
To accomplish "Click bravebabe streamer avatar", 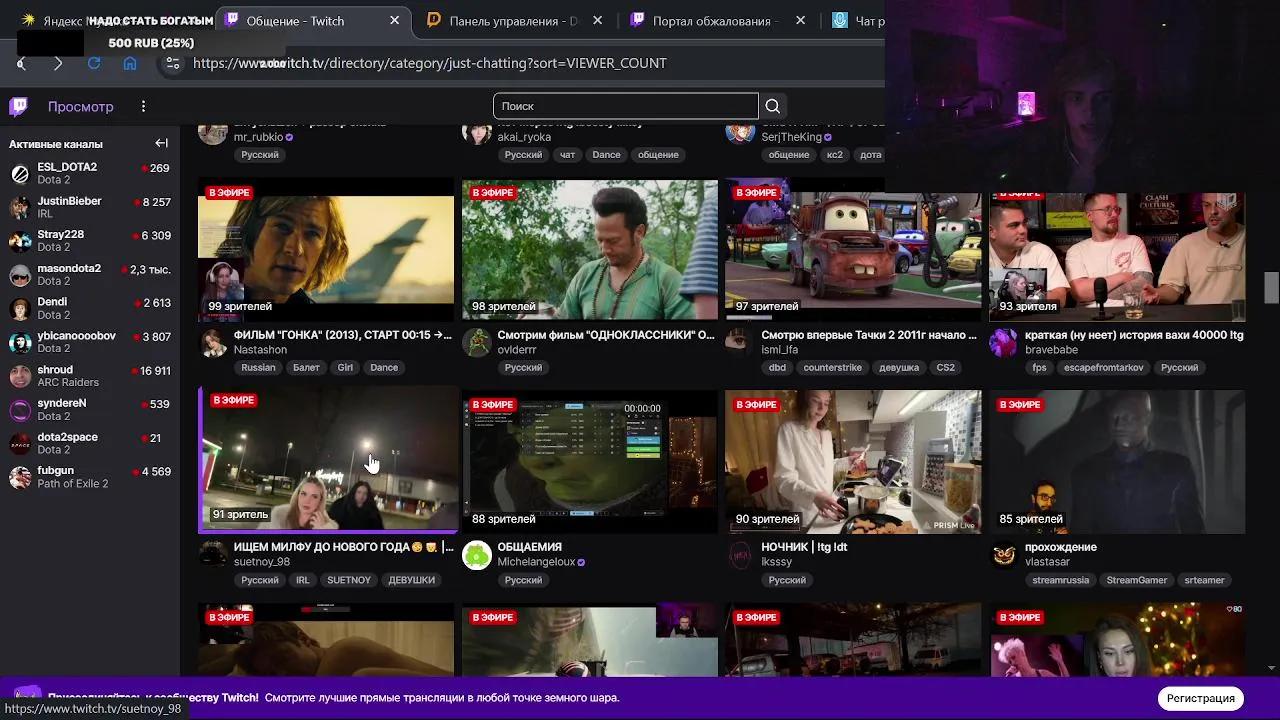I will point(1004,343).
